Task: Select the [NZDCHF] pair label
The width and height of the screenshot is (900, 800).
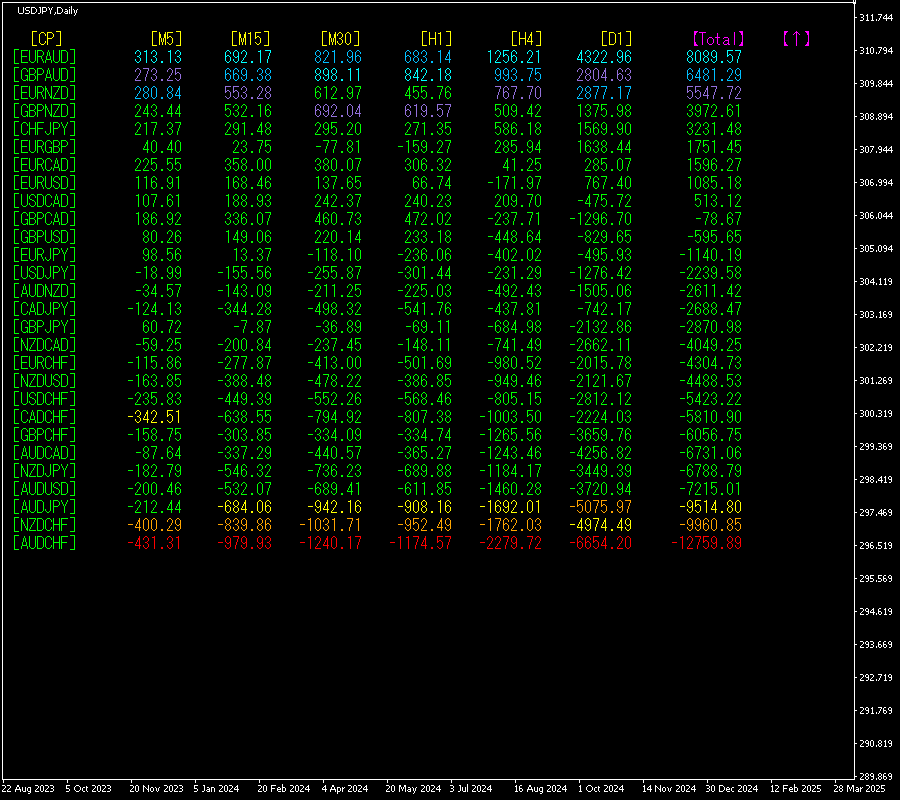Action: coord(44,525)
